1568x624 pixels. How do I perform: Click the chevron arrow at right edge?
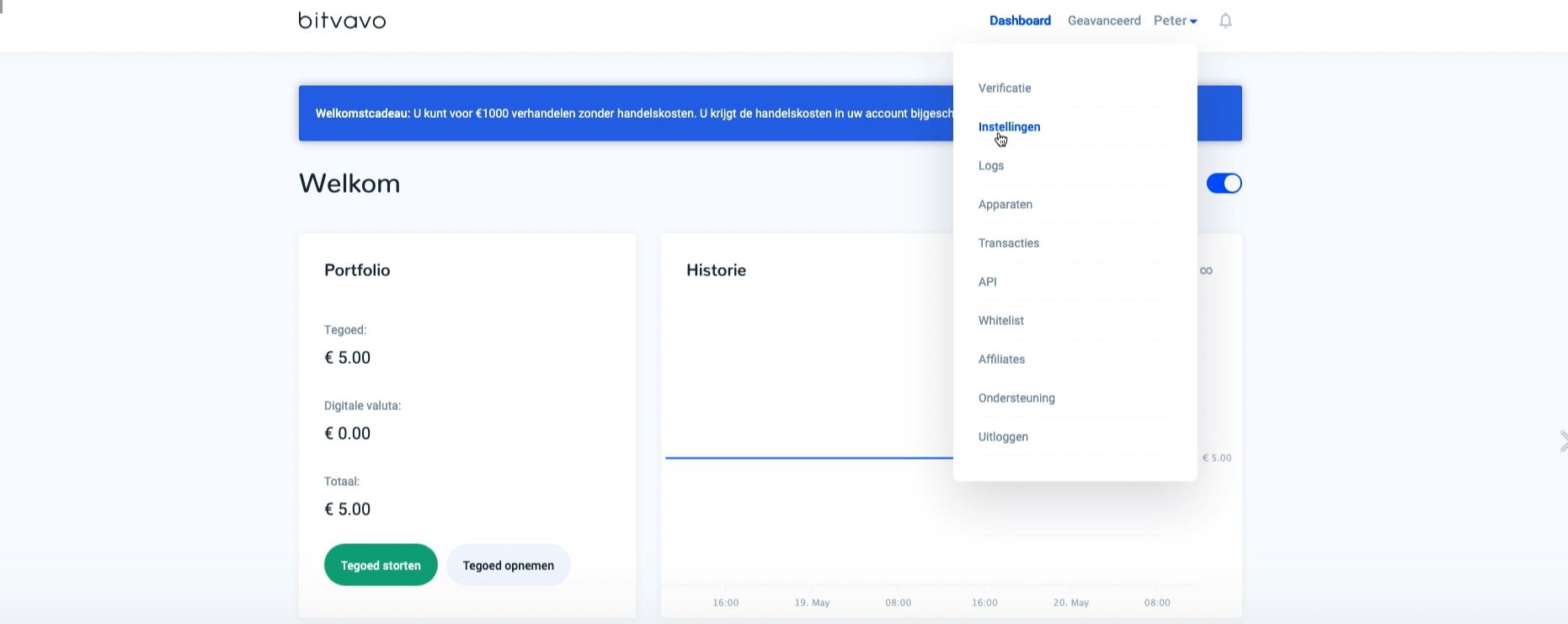tap(1562, 441)
